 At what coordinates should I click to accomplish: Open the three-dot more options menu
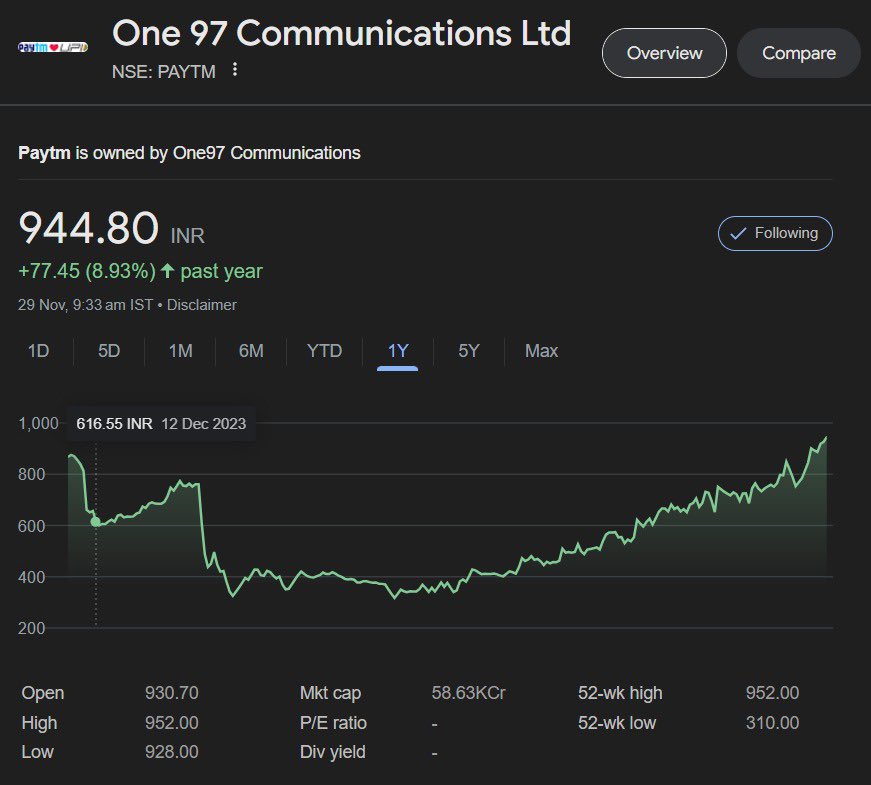pos(235,69)
